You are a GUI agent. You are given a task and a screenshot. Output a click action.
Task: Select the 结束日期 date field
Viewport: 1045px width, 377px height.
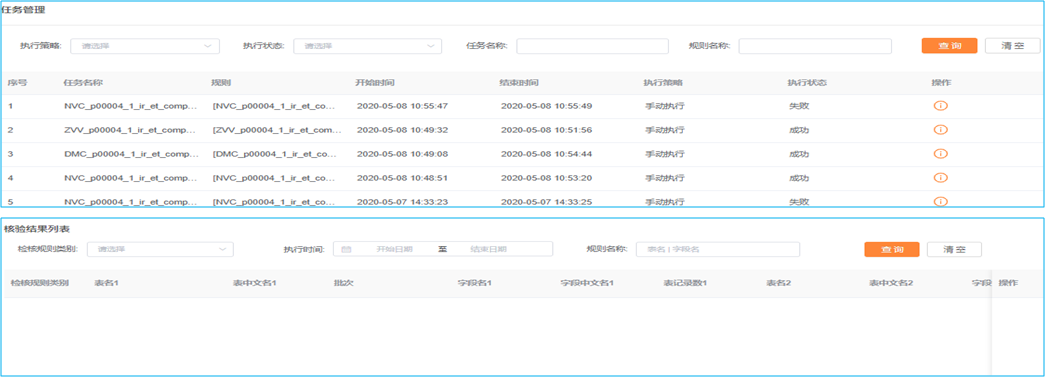[x=489, y=249]
